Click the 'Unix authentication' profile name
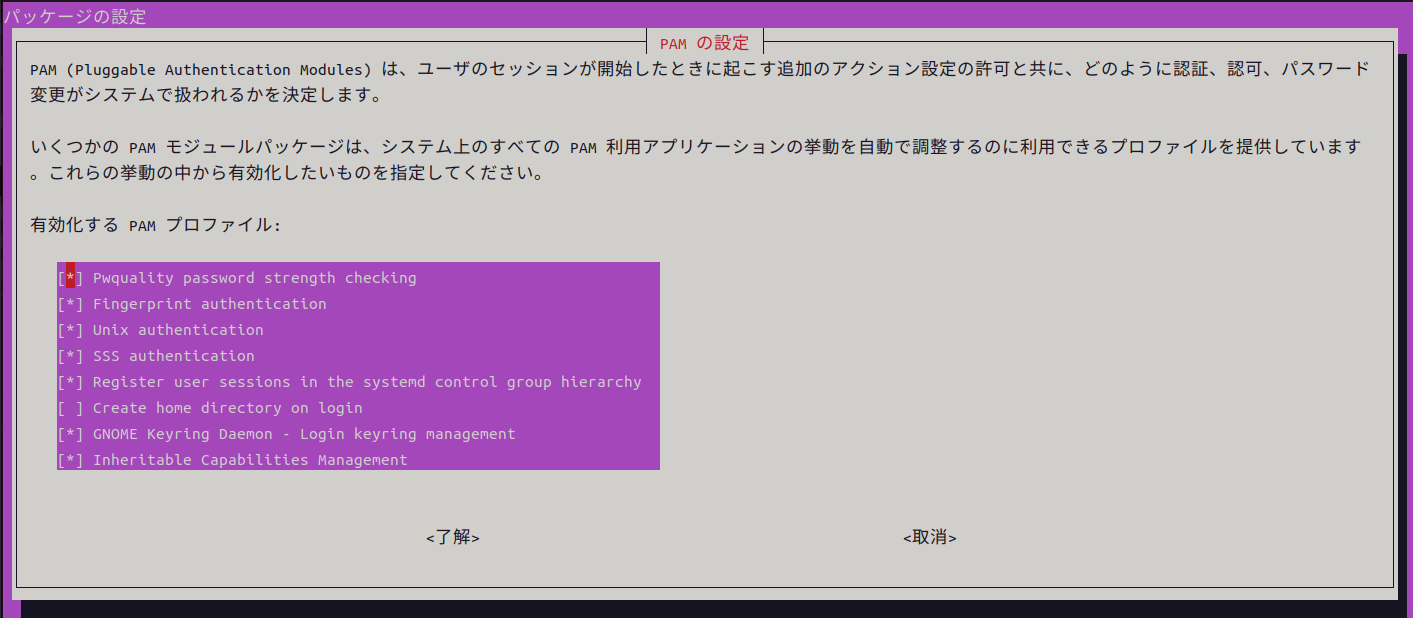The image size is (1413, 618). pyautogui.click(x=178, y=330)
